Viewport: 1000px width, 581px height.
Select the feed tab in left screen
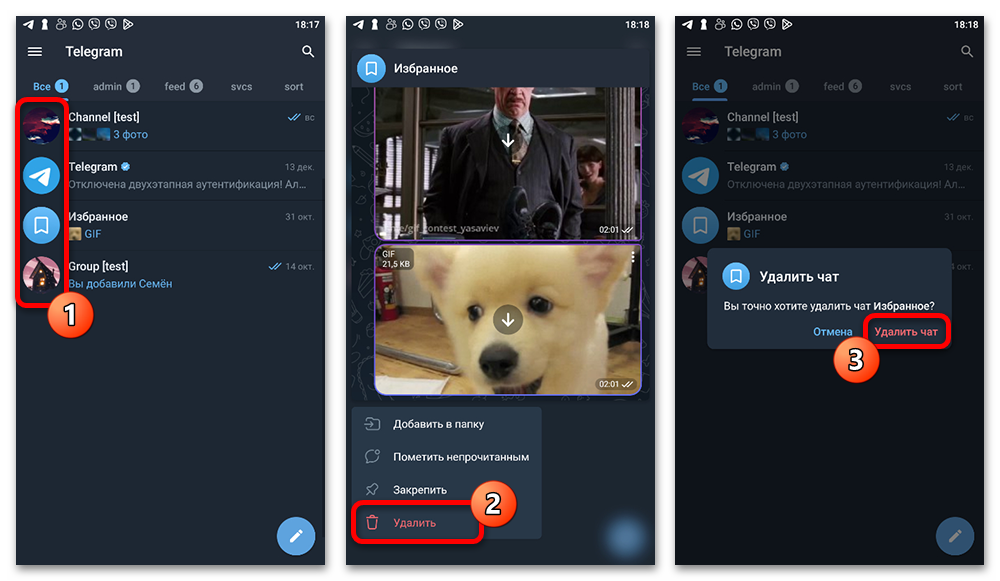point(184,86)
